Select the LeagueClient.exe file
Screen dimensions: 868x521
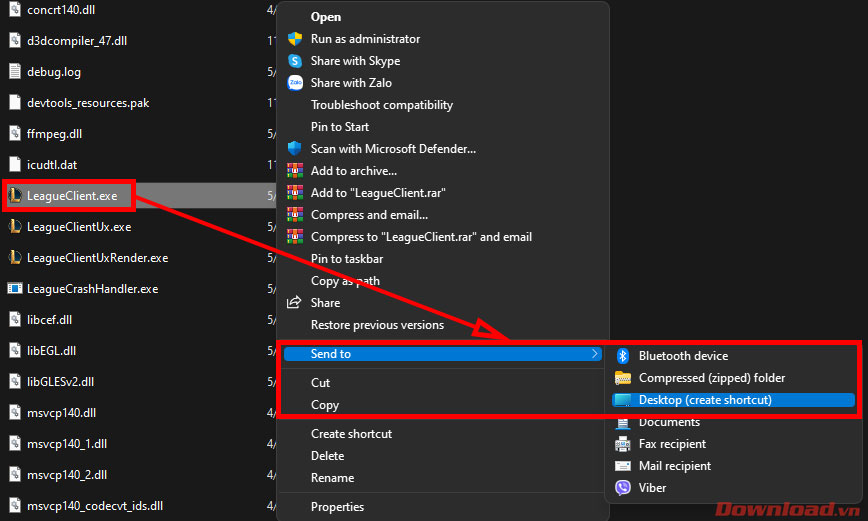(x=72, y=196)
